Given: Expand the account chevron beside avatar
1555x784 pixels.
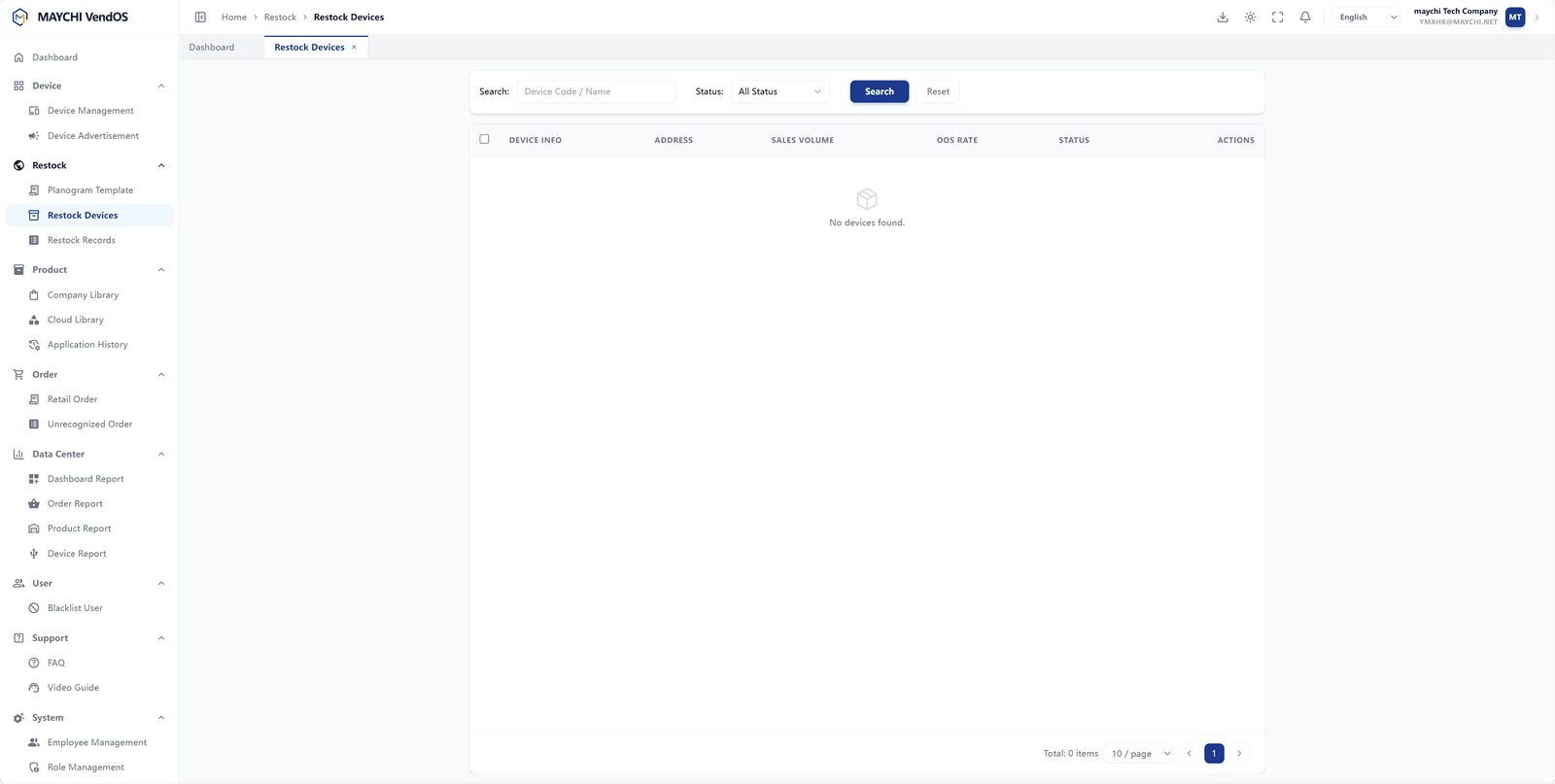Looking at the screenshot, I should [x=1537, y=17].
